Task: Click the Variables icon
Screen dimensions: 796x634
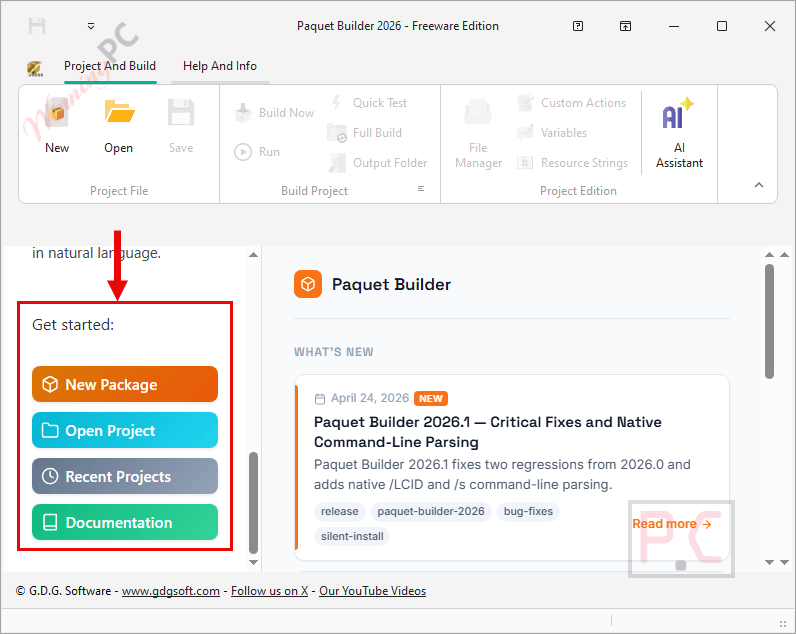Action: (525, 132)
